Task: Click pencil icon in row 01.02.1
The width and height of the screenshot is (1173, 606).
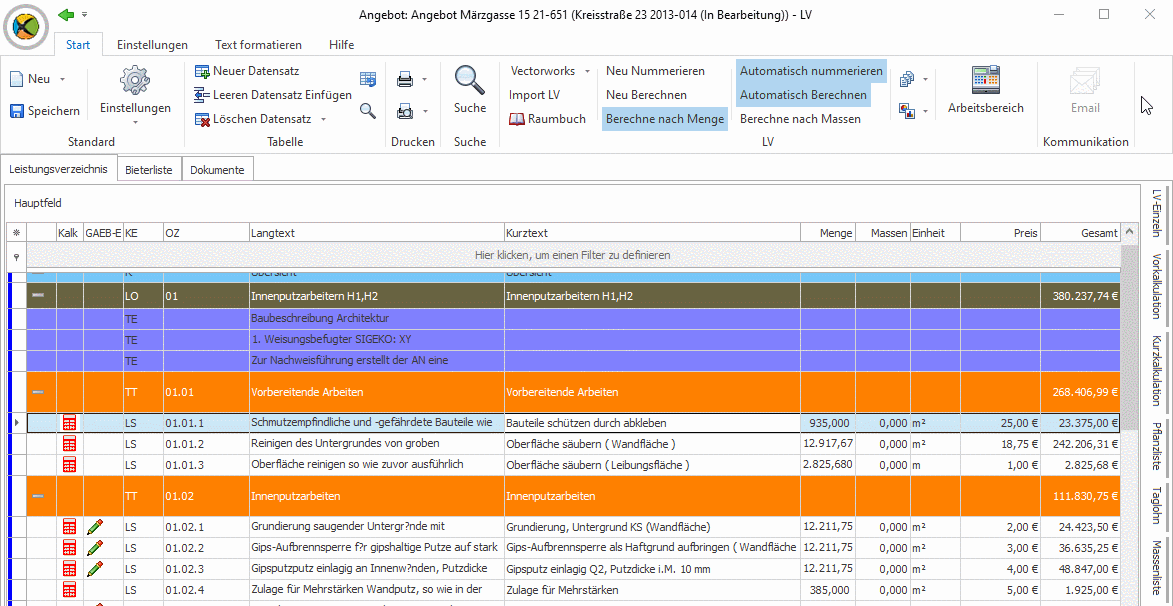Action: click(x=94, y=527)
